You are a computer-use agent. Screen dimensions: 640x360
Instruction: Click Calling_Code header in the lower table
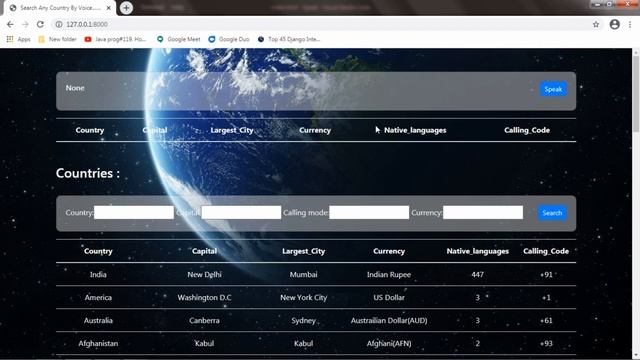tap(546, 251)
